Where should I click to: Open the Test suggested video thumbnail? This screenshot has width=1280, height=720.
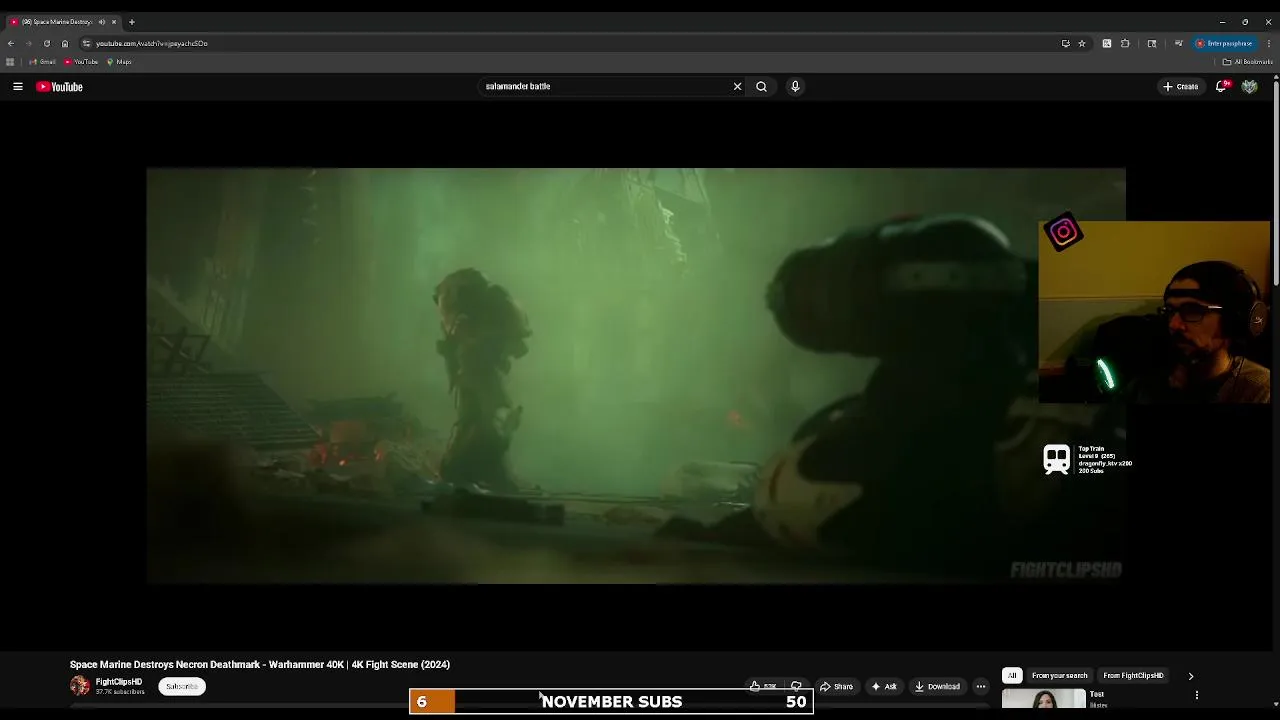[1043, 699]
